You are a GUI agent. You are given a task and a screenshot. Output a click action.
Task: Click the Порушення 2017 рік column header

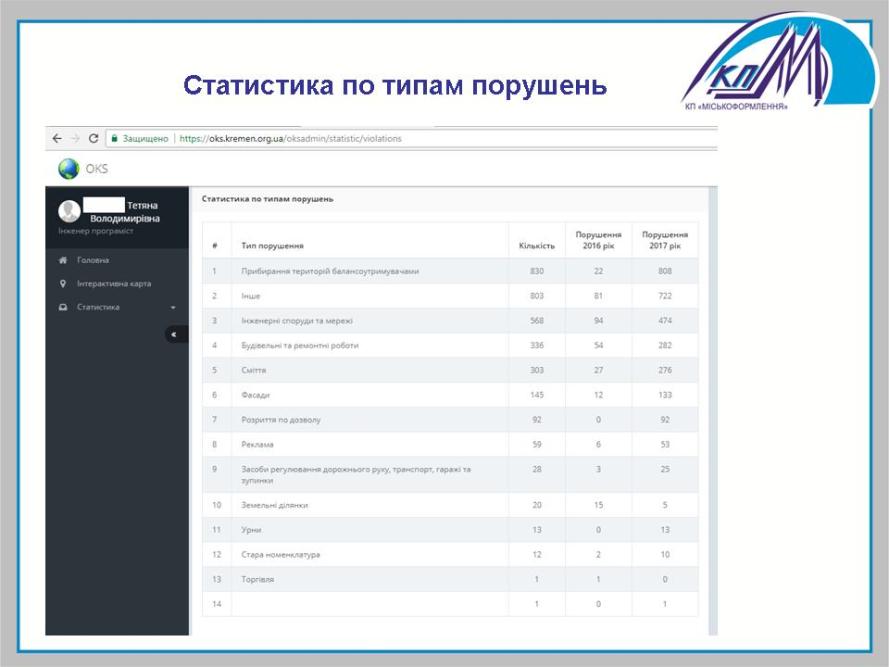click(664, 240)
